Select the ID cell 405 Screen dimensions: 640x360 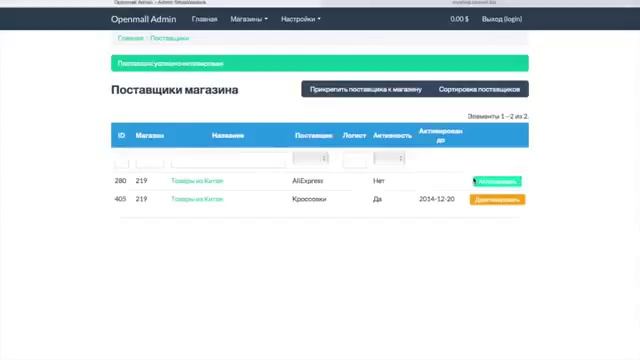(120, 199)
